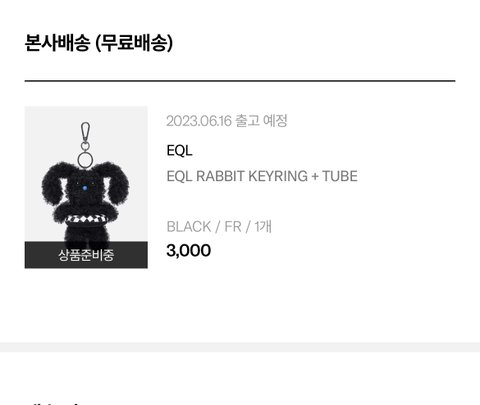Click the 무료배송 label in parentheses
This screenshot has height=405, width=480.
coord(134,43)
